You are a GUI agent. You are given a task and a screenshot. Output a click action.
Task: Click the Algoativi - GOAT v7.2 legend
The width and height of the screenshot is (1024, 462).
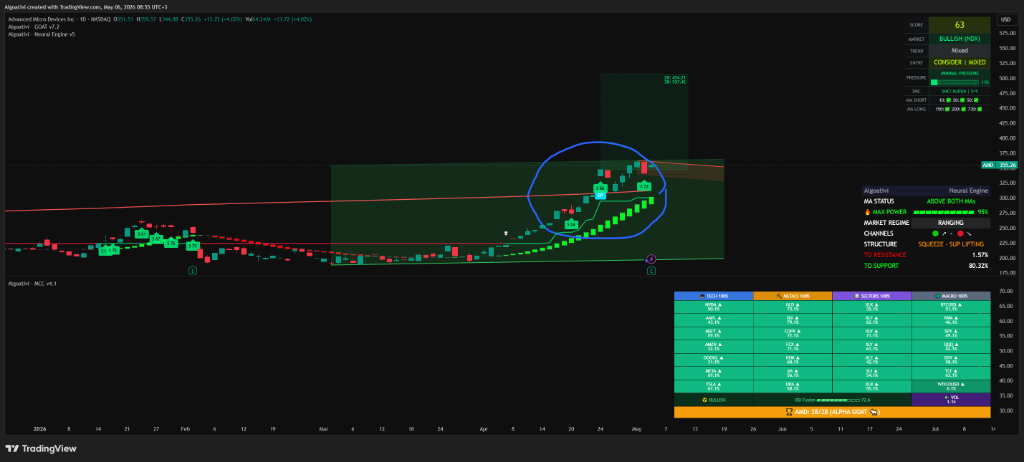(33, 27)
